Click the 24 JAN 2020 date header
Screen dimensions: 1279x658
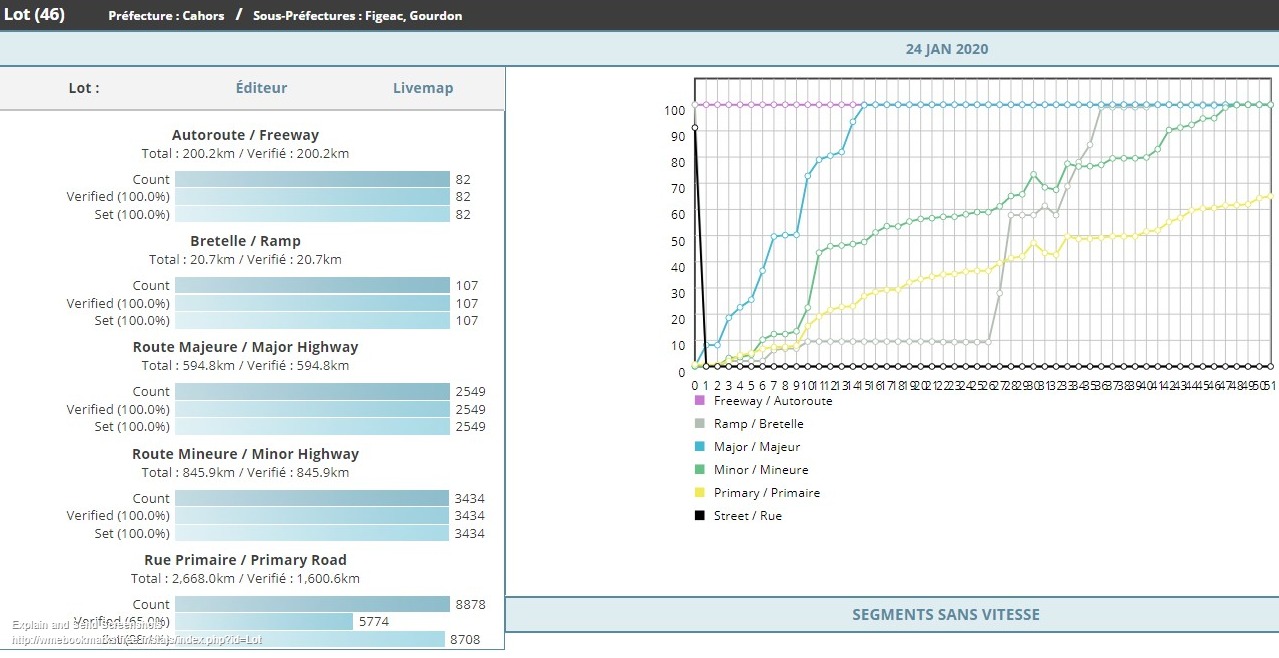(946, 49)
